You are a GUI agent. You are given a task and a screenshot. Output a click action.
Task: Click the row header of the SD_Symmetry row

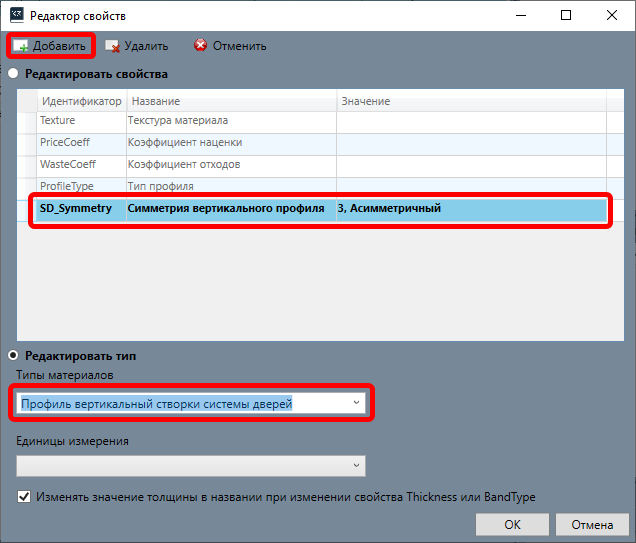coord(27,210)
